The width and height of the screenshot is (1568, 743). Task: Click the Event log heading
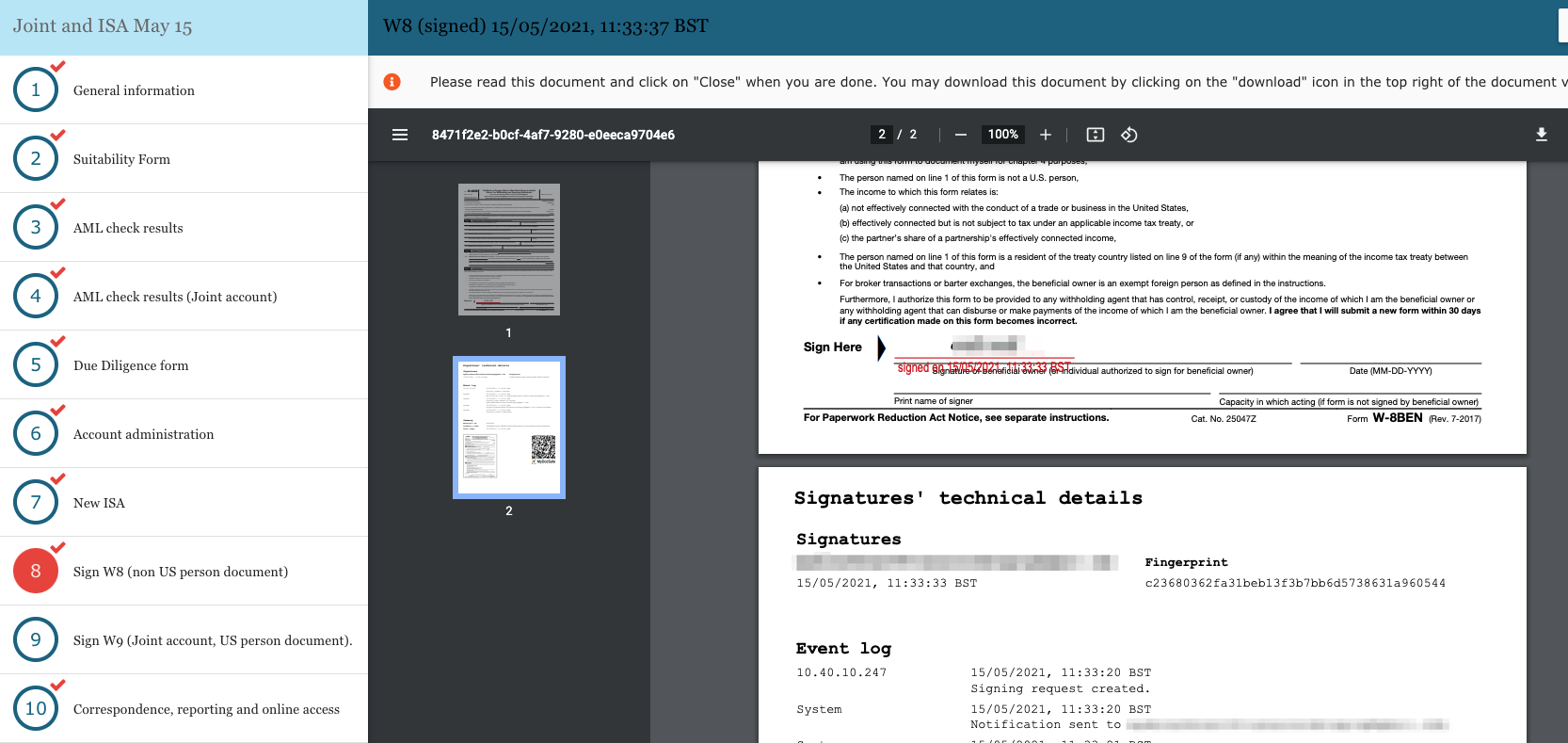point(843,648)
